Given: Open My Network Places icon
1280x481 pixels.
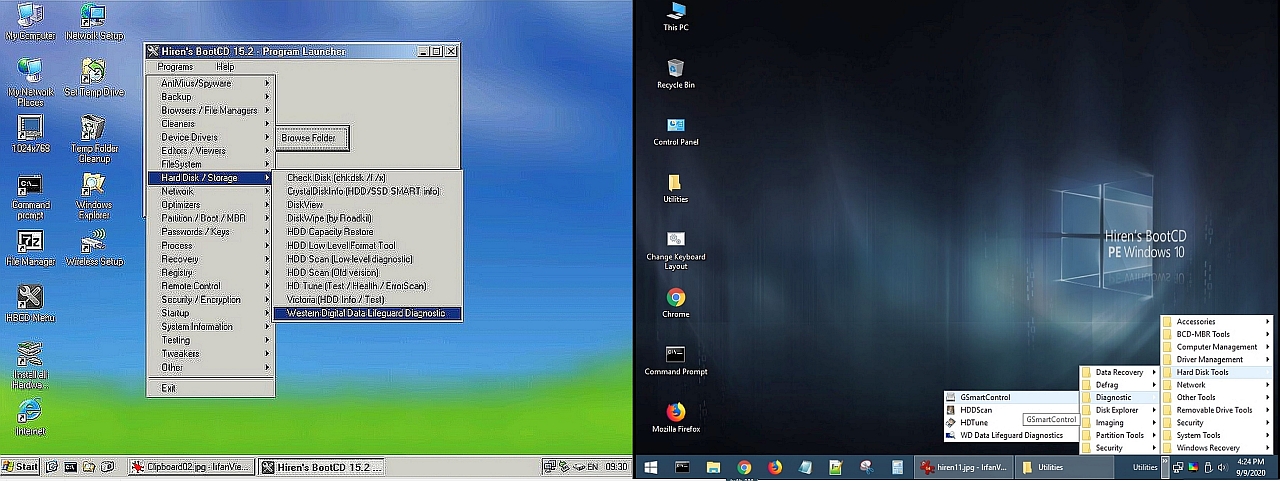Looking at the screenshot, I should click(30, 83).
